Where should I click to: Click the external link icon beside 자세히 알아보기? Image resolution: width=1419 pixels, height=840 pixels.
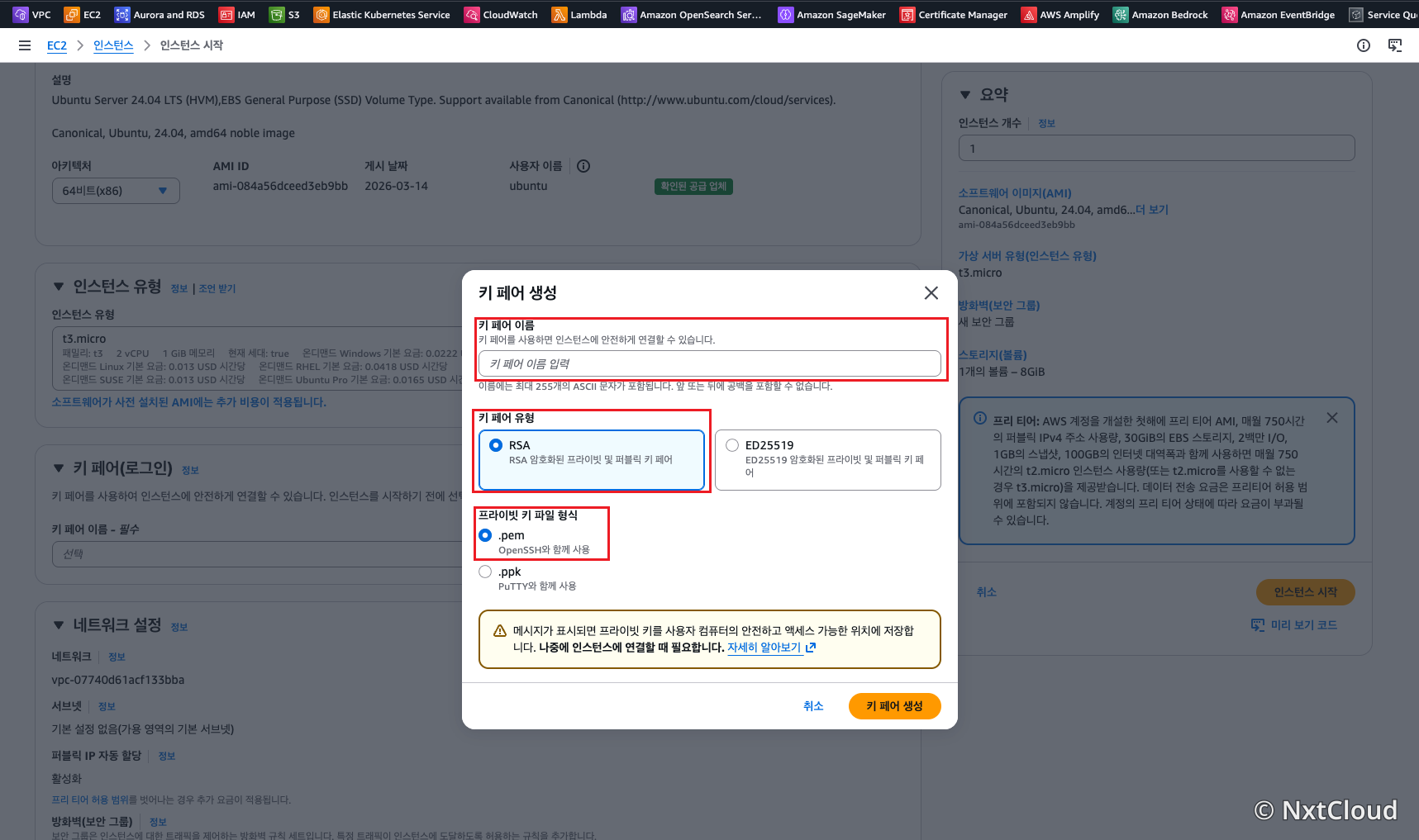pyautogui.click(x=811, y=648)
